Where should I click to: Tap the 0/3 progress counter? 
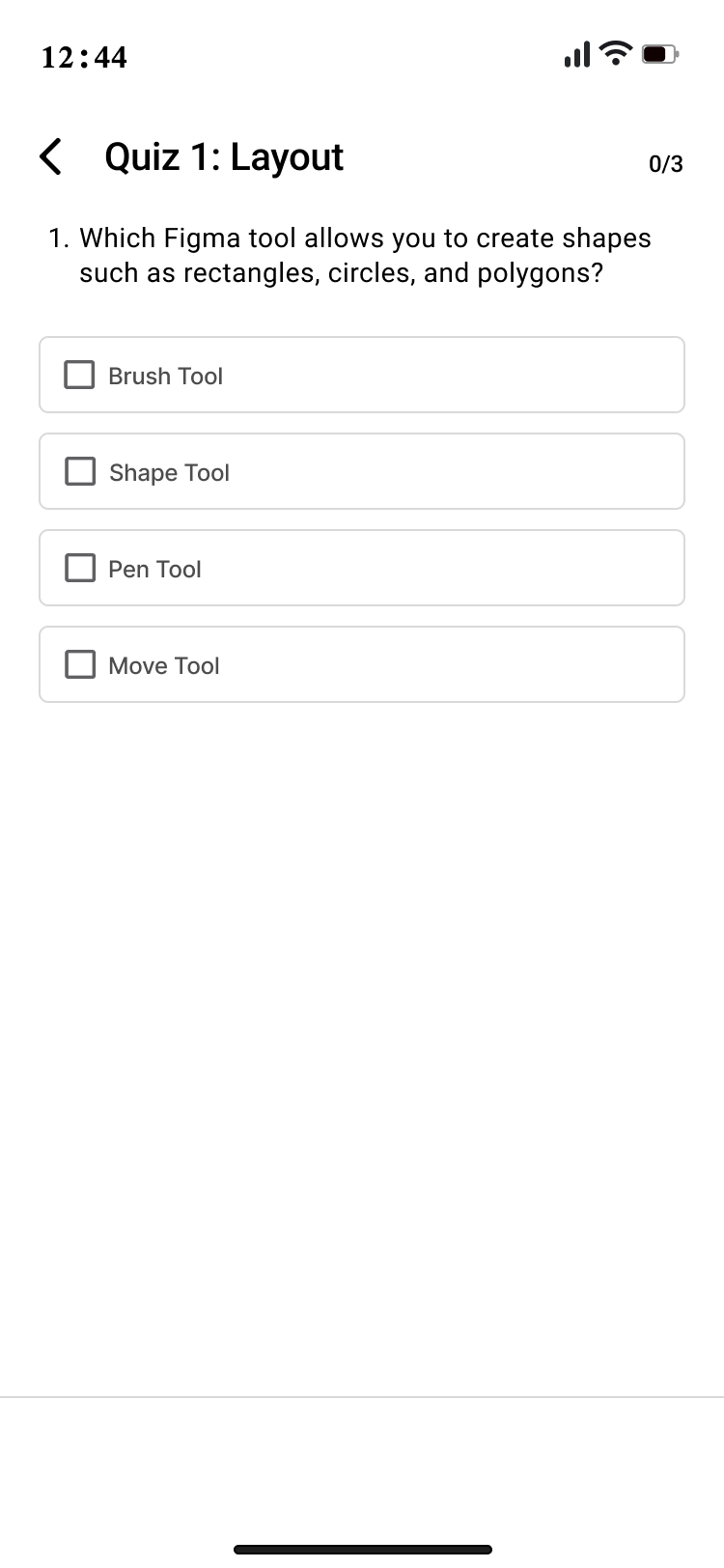[x=665, y=164]
